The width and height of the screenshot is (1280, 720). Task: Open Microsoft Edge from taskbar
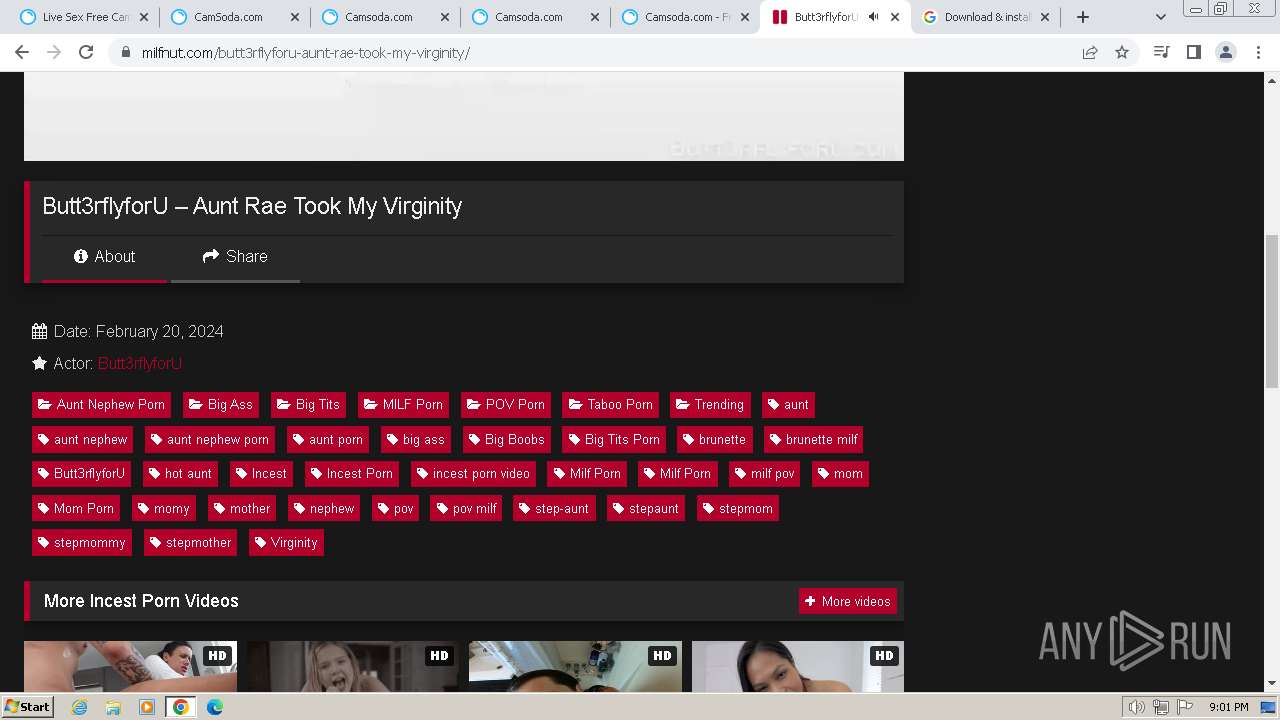[x=215, y=707]
